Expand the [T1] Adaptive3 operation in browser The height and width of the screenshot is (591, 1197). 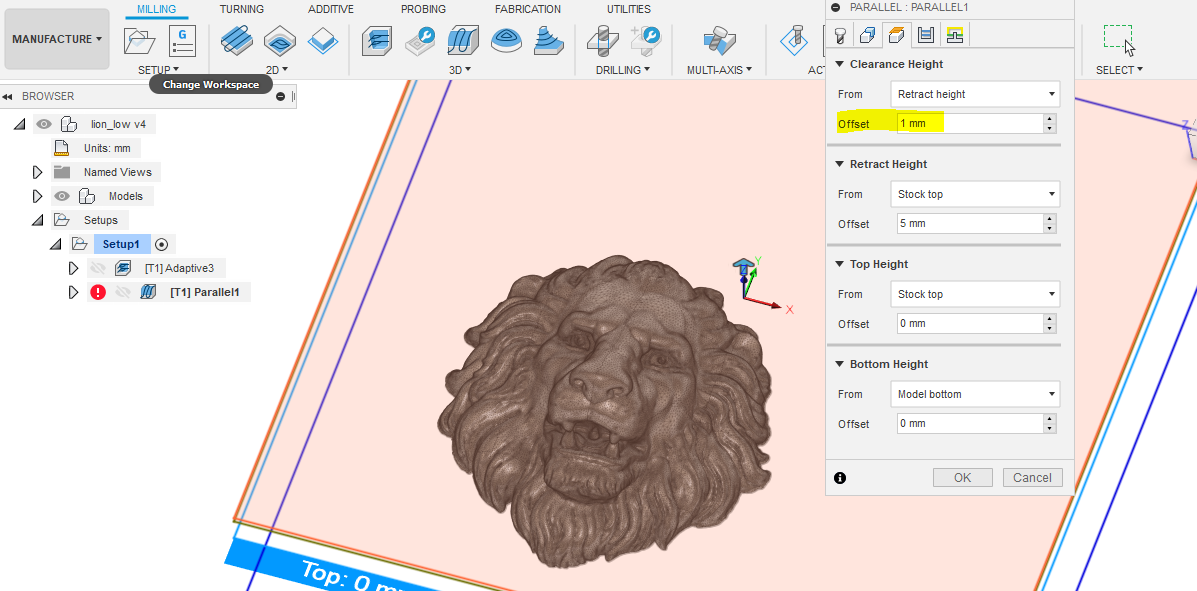point(72,268)
